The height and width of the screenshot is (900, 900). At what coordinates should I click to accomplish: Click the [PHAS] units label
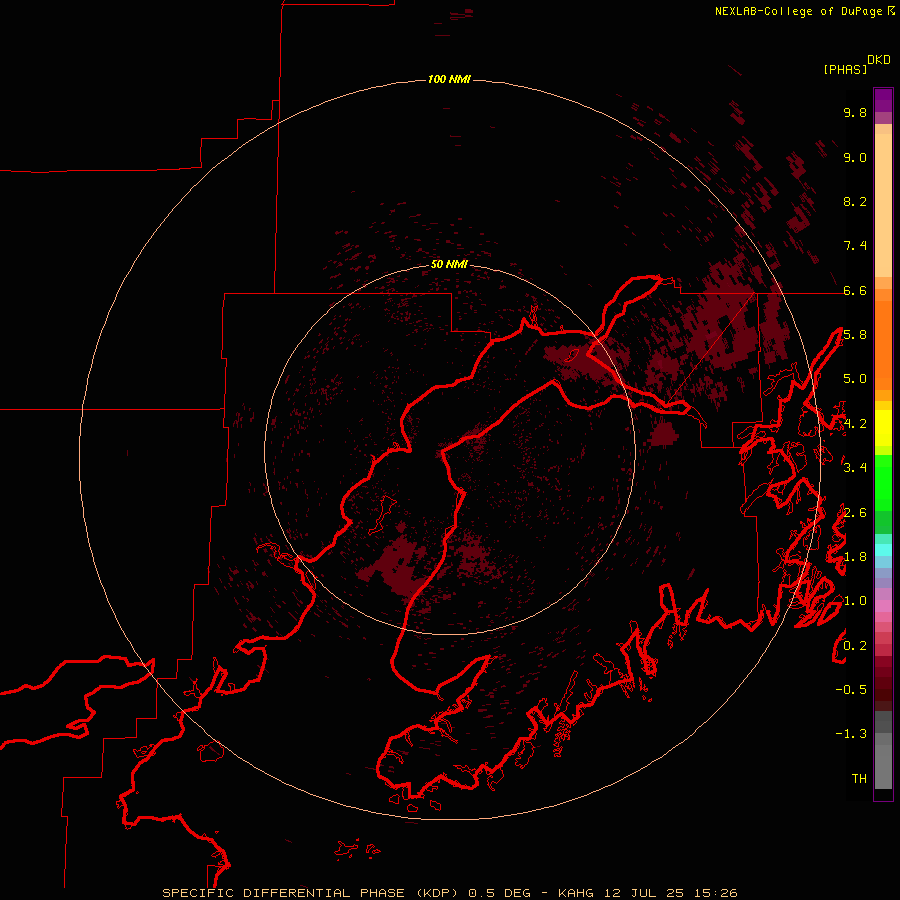pyautogui.click(x=845, y=70)
